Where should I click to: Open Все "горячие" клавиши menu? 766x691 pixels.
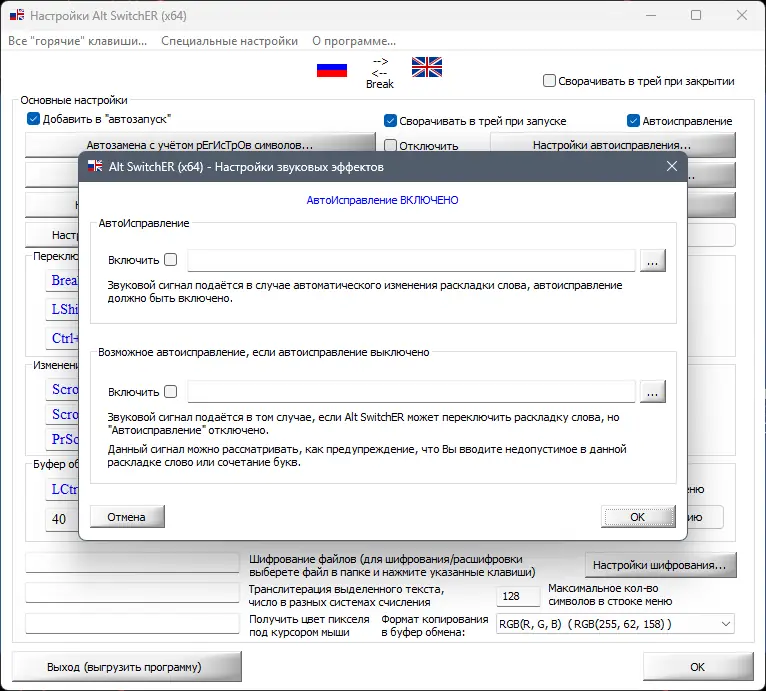pyautogui.click(x=77, y=41)
